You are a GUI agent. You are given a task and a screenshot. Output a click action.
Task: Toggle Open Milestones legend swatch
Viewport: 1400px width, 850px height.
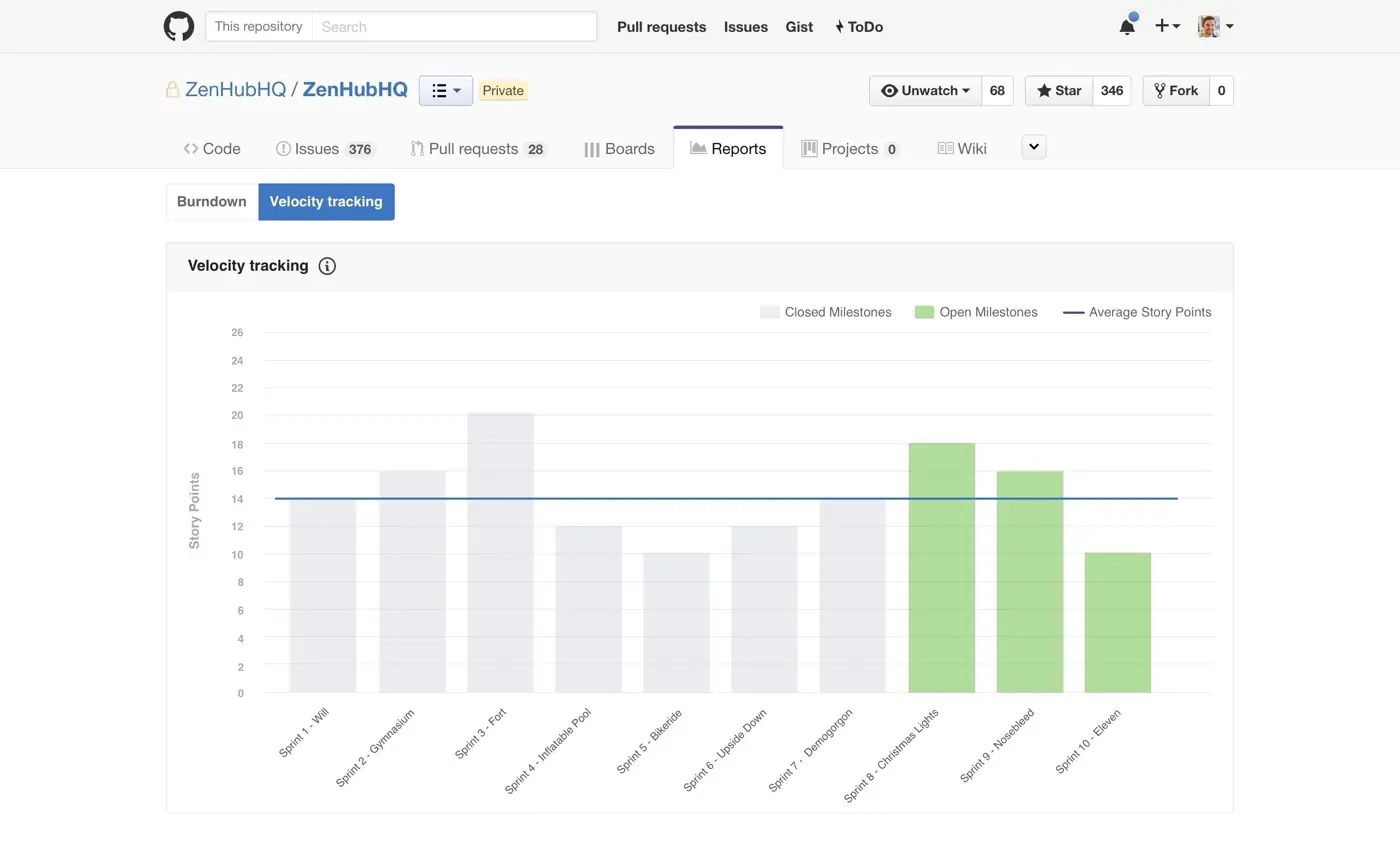pos(924,312)
